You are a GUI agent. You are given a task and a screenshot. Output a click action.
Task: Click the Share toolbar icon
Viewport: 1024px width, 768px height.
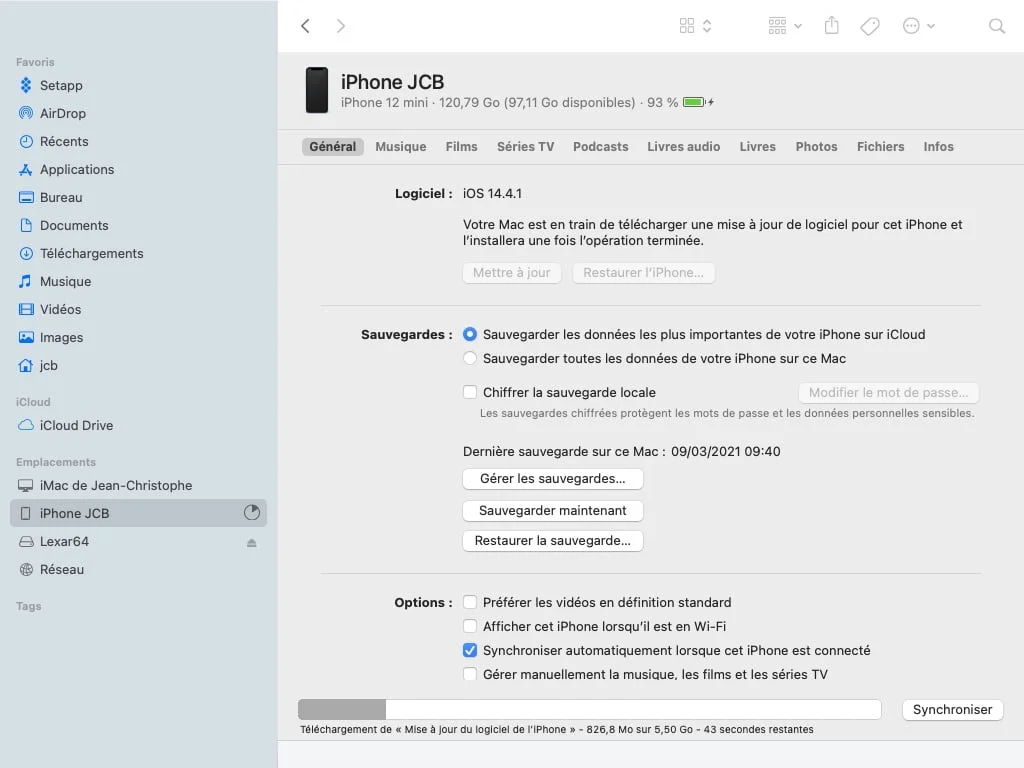pos(831,25)
